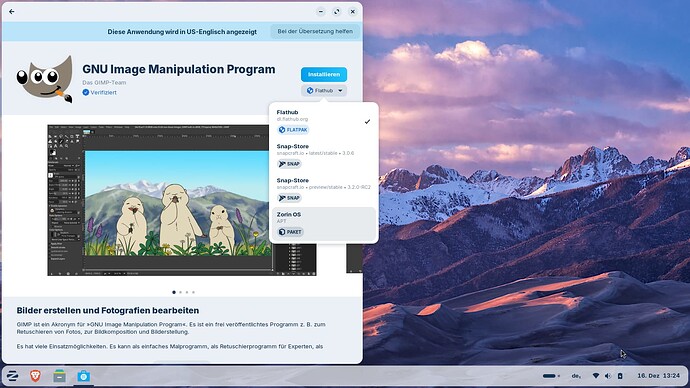Image resolution: width=690 pixels, height=388 pixels.
Task: Select the Zorin OS APT source
Action: pos(324,223)
